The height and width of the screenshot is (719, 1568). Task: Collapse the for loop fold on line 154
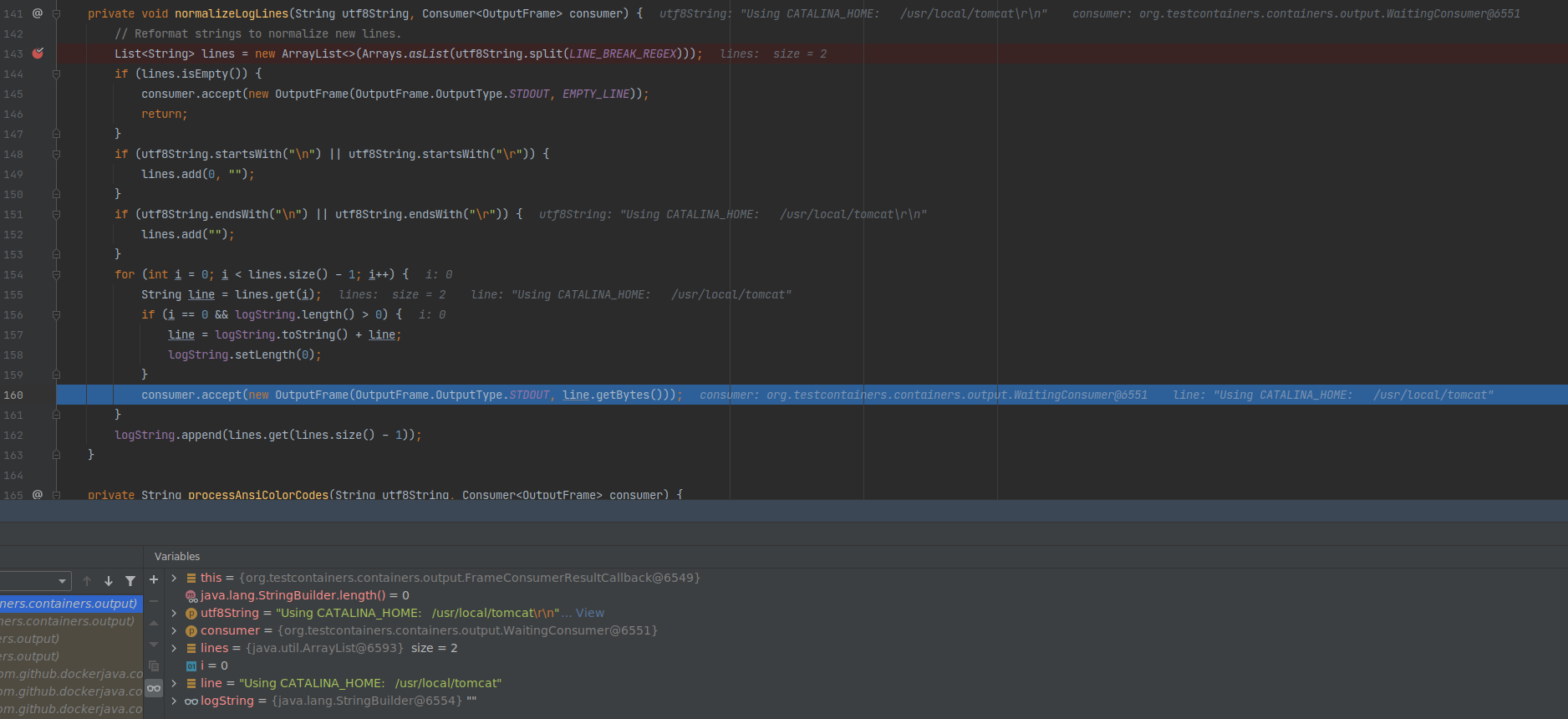[x=57, y=274]
